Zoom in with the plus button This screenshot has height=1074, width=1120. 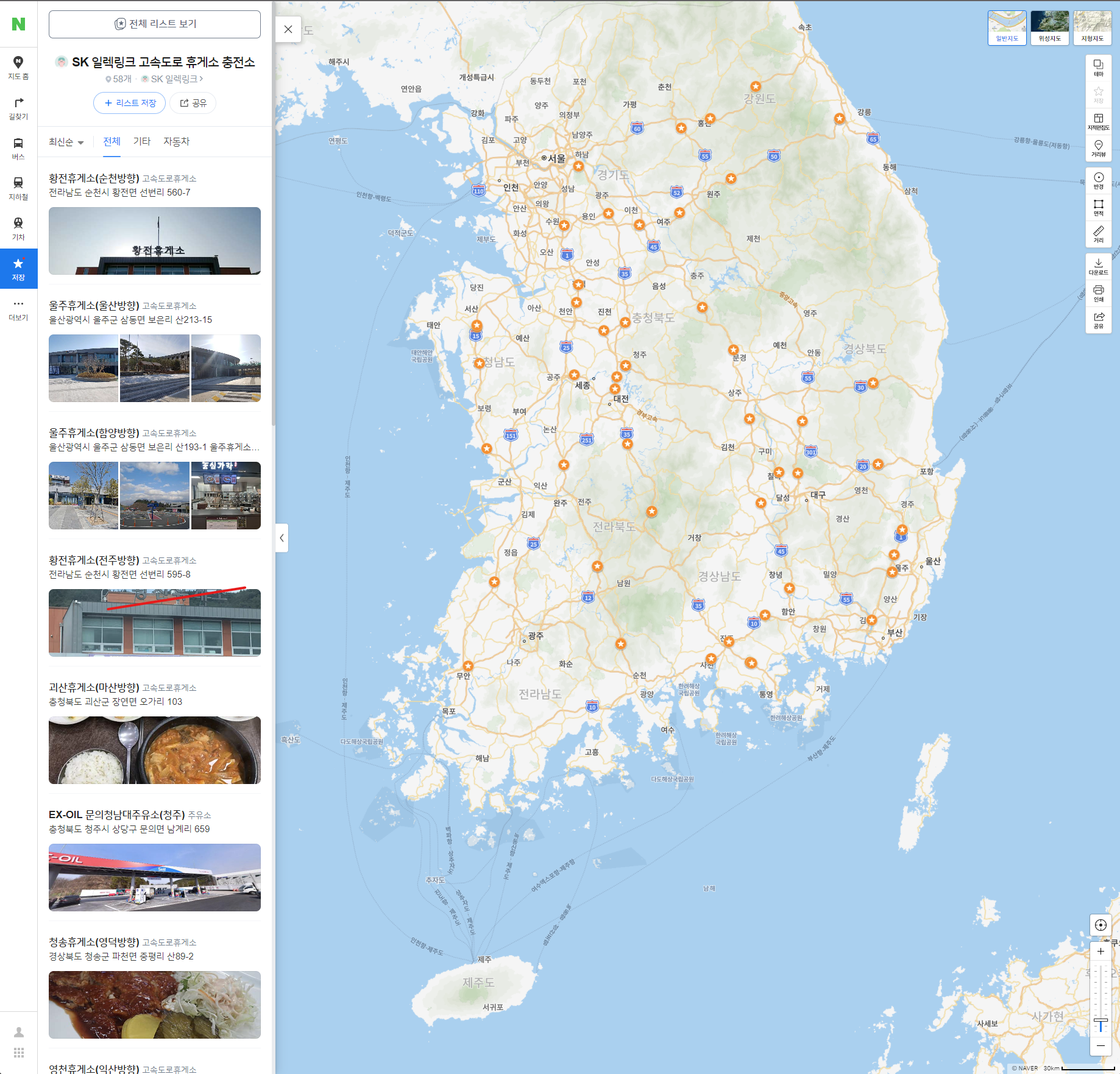[1101, 952]
